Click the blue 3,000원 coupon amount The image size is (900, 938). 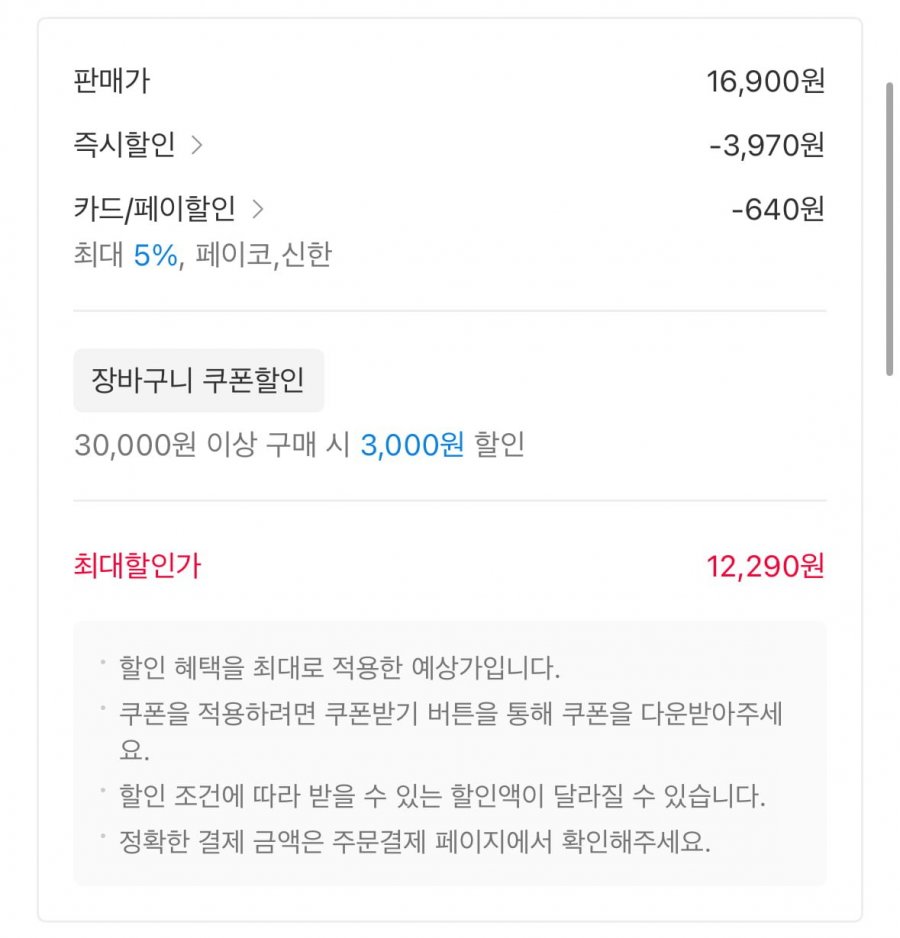pyautogui.click(x=412, y=445)
